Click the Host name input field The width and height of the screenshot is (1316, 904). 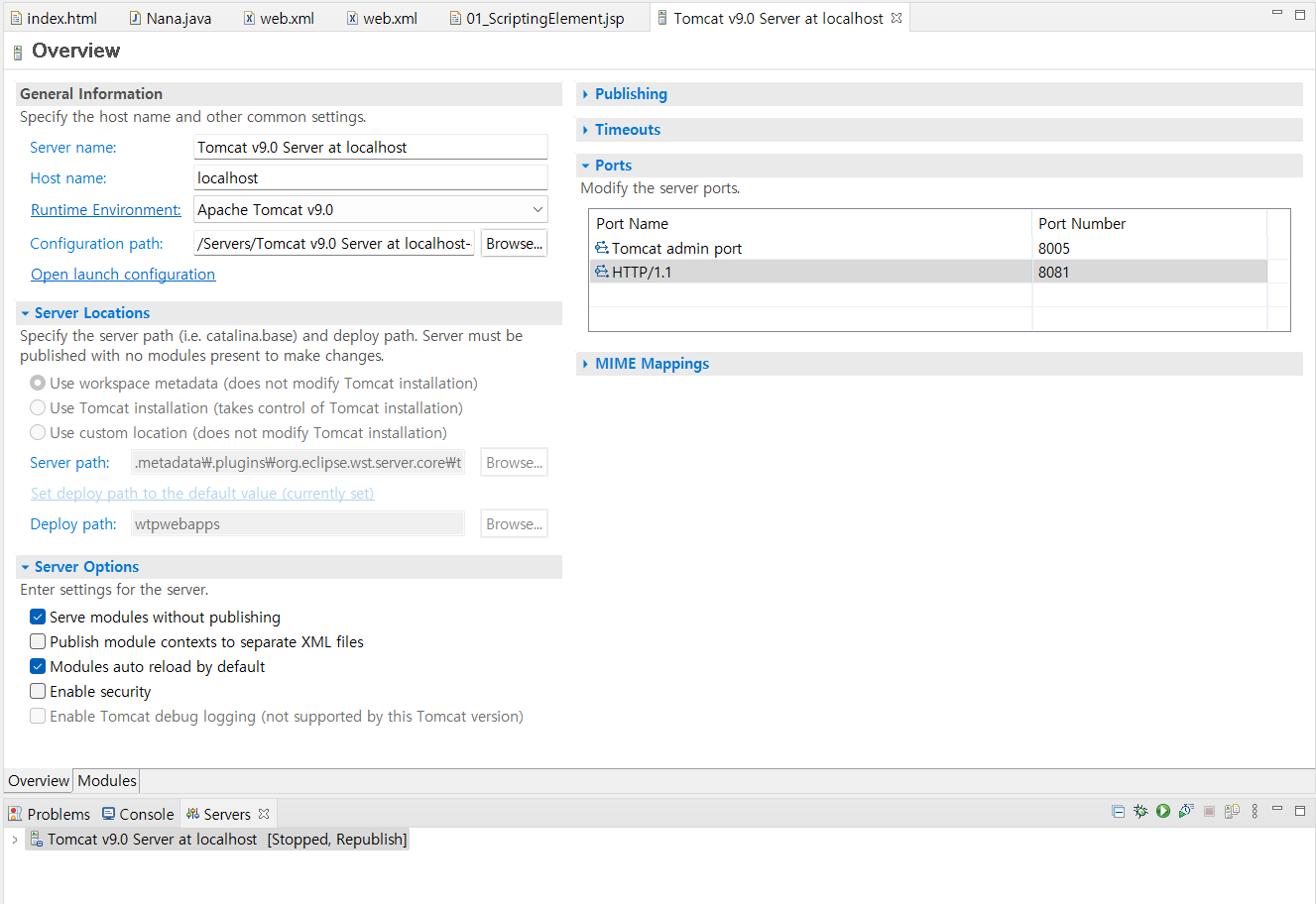coord(371,177)
